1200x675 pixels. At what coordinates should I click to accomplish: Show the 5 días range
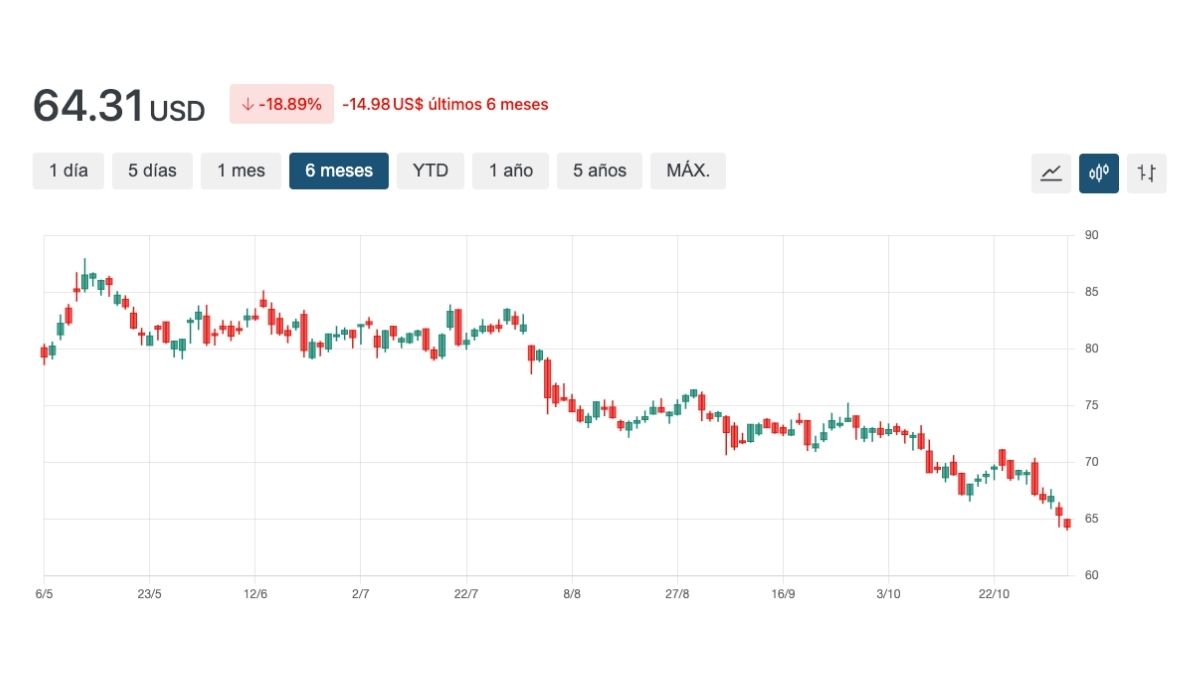[152, 171]
